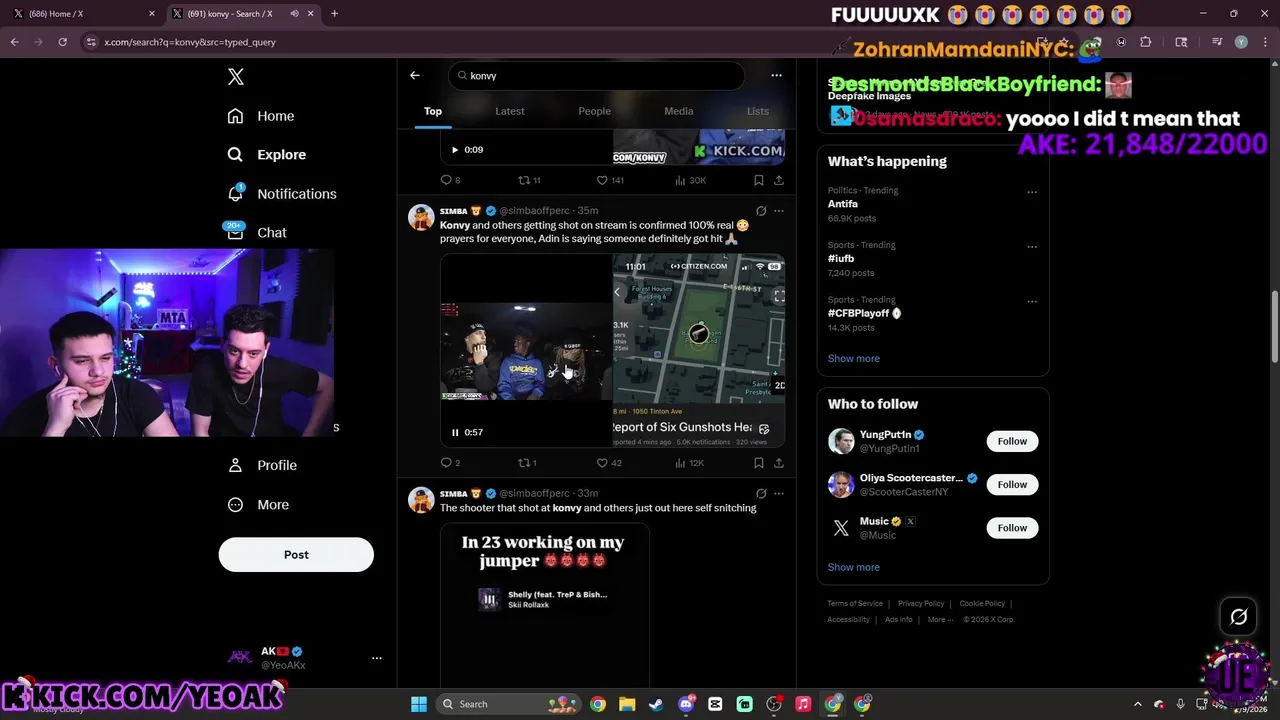Open Grok icon on 35m SIMBA post
Screen dimensions: 1280x720
761,211
